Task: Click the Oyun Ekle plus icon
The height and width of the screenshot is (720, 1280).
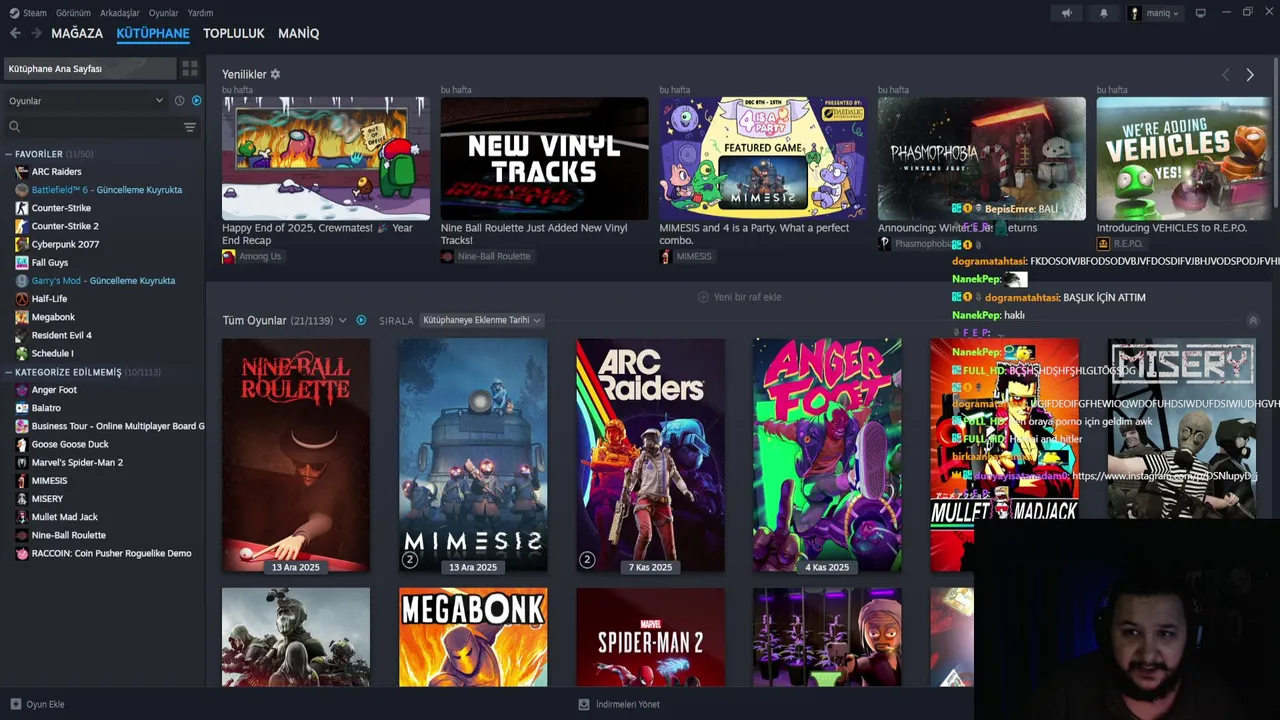Action: click(x=15, y=704)
